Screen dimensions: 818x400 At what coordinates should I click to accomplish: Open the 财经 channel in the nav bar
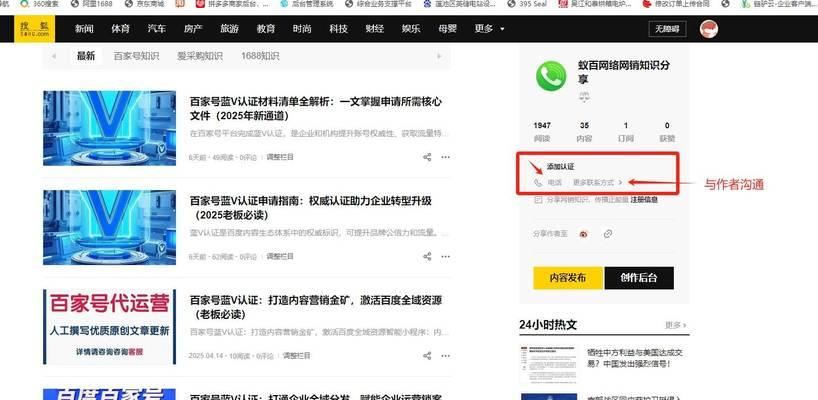[375, 29]
